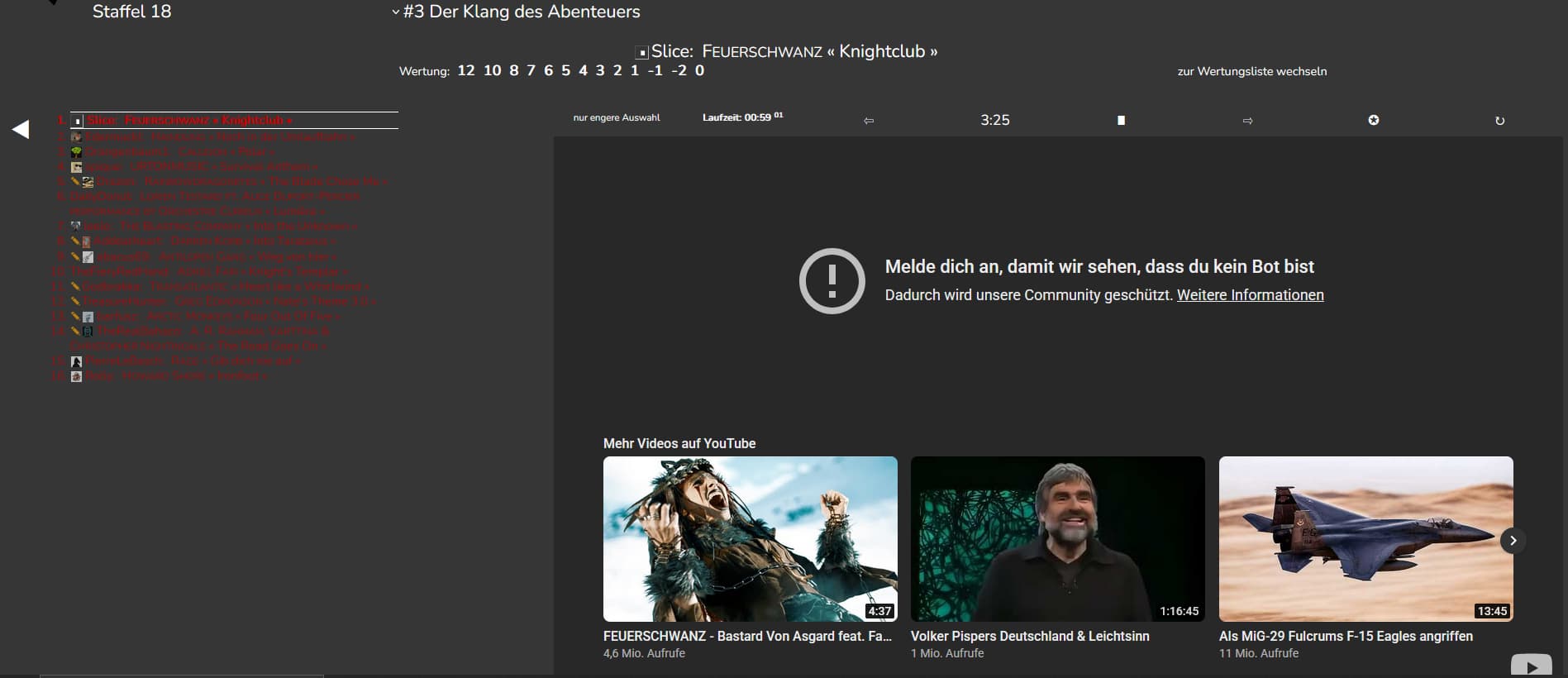This screenshot has width=1568, height=678.
Task: Click the white back triangle arrow
Action: pyautogui.click(x=21, y=129)
